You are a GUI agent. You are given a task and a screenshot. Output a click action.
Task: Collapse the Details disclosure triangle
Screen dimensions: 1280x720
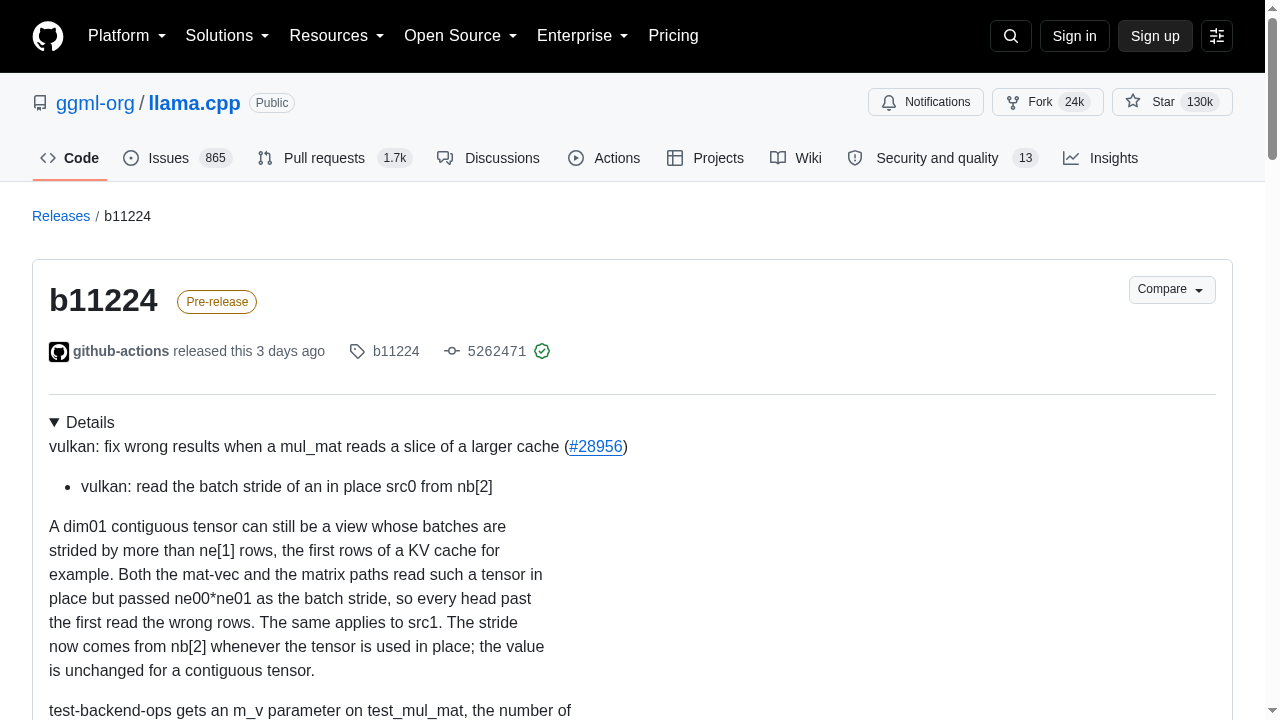(x=55, y=423)
